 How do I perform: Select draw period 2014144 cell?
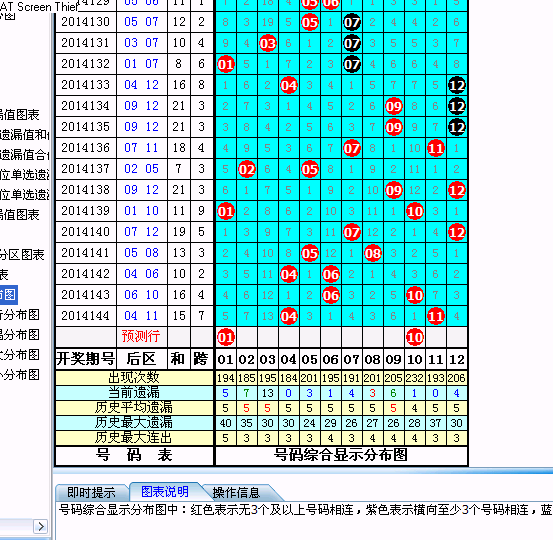point(86,316)
